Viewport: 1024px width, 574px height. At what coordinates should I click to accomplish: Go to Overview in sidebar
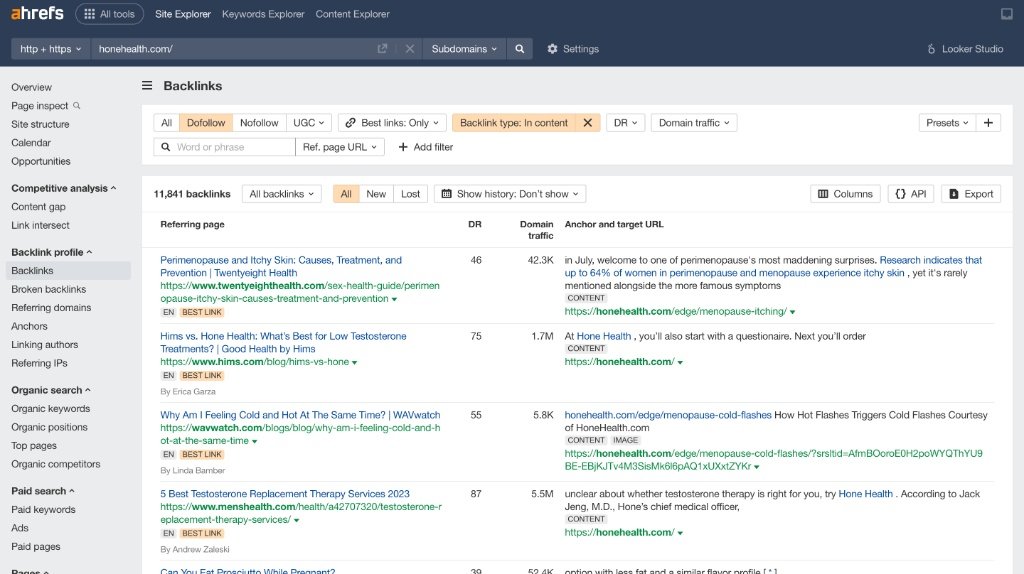[x=31, y=87]
